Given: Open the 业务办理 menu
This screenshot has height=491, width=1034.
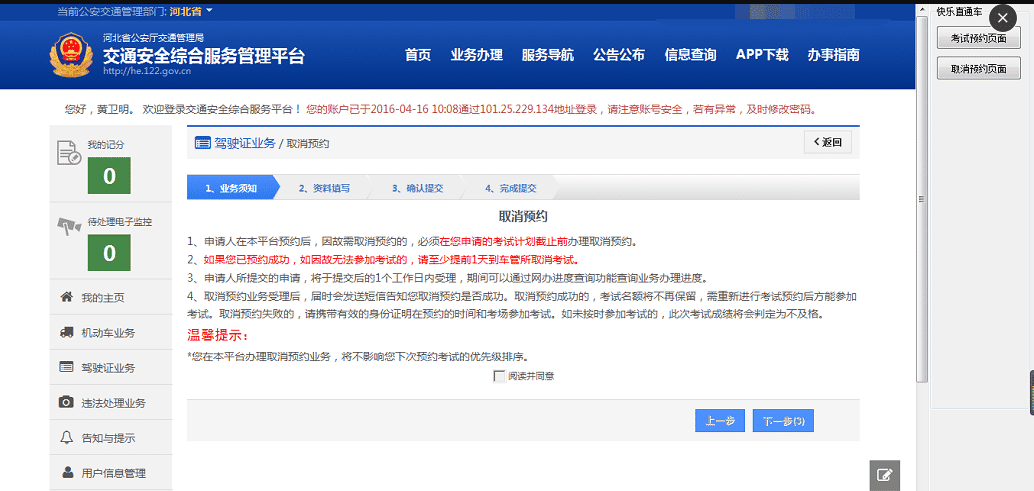Looking at the screenshot, I should click(476, 55).
